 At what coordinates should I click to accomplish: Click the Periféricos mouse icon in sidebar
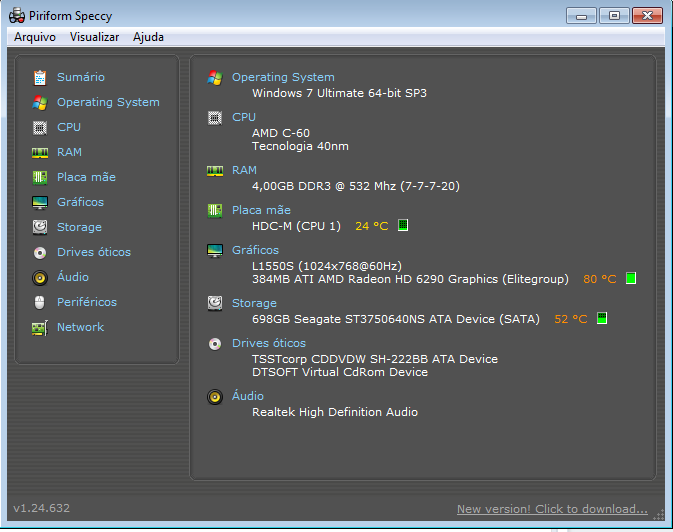(39, 302)
